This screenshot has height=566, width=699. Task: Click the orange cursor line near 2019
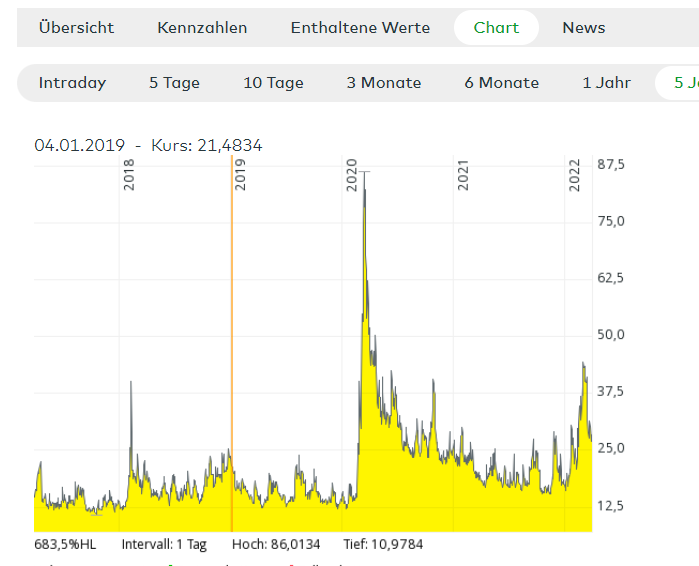(x=232, y=350)
